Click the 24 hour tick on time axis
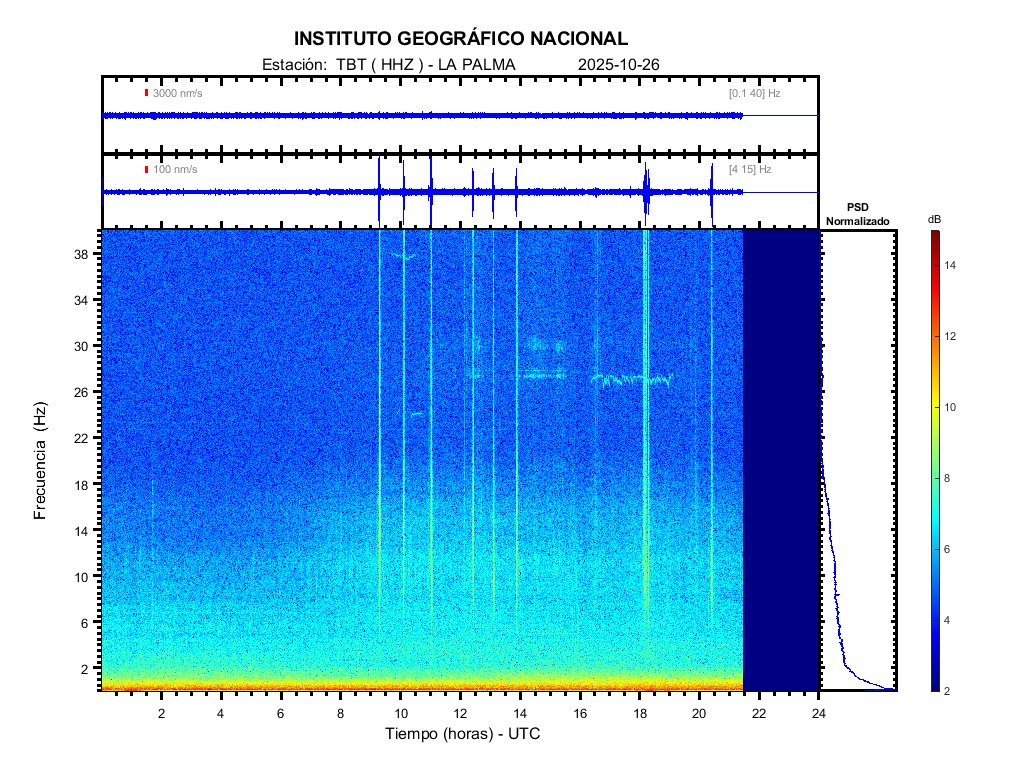Viewport: 1024px width, 768px height. (x=818, y=711)
